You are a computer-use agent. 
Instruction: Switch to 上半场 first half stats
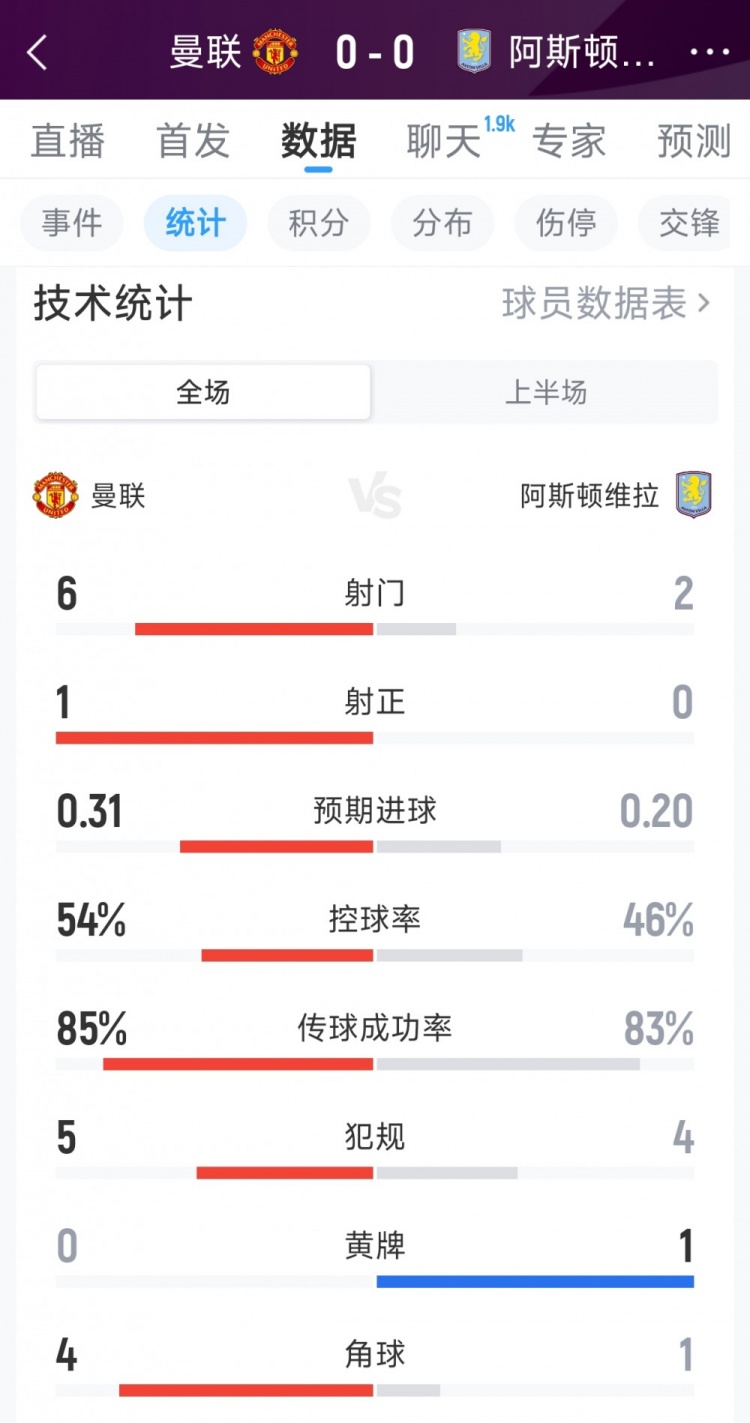(545, 392)
